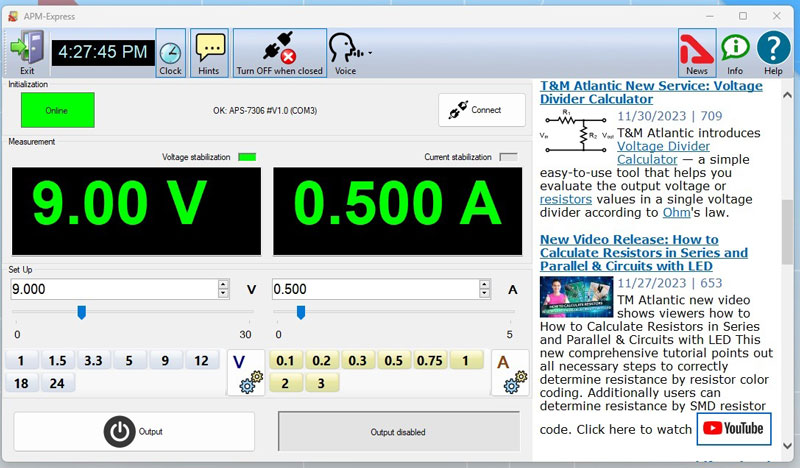Click the 11/30/2023 | 709 news date
Image resolution: width=800 pixels, height=468 pixels.
pos(669,116)
